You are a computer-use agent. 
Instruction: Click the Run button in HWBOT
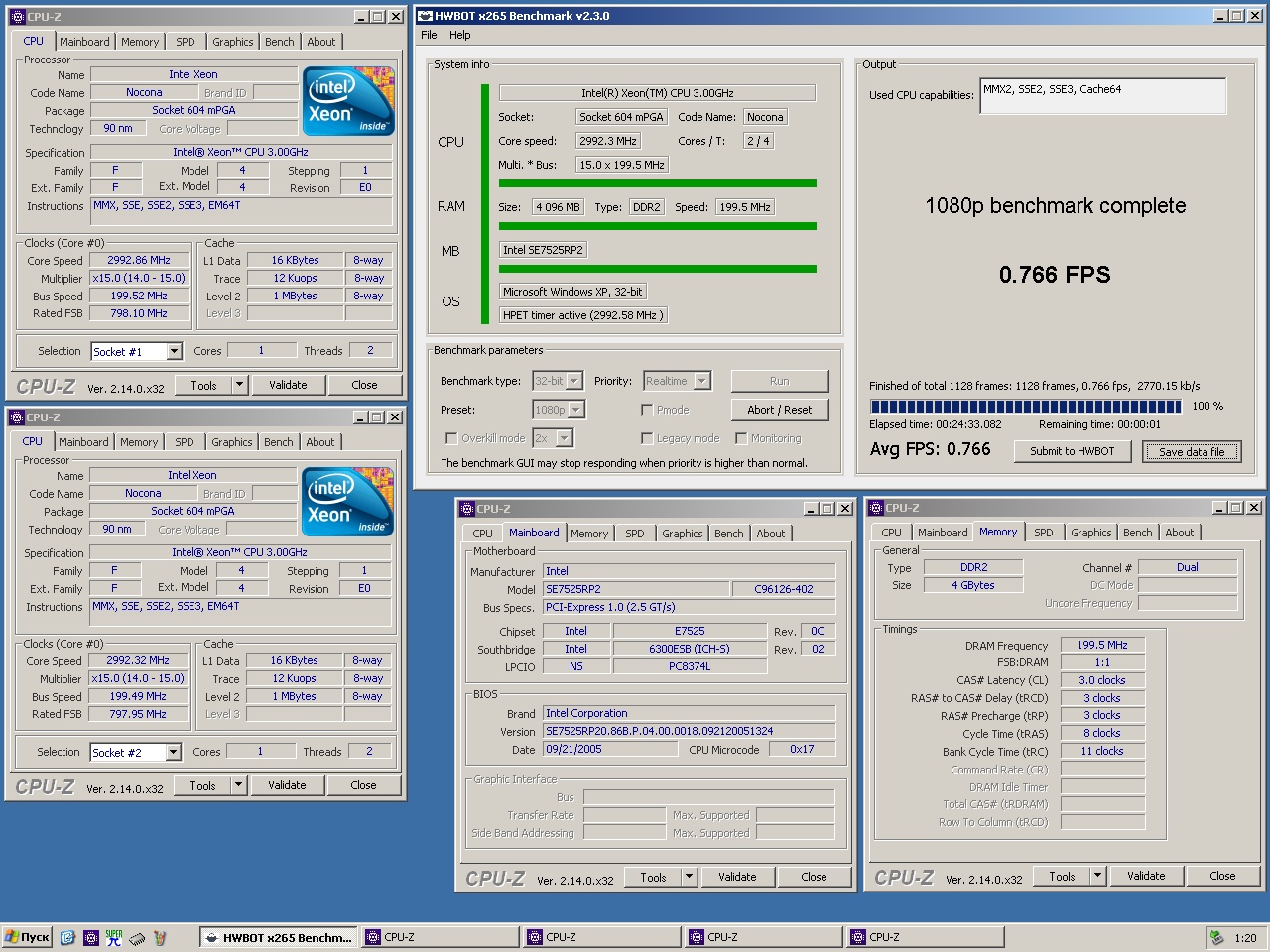point(780,381)
